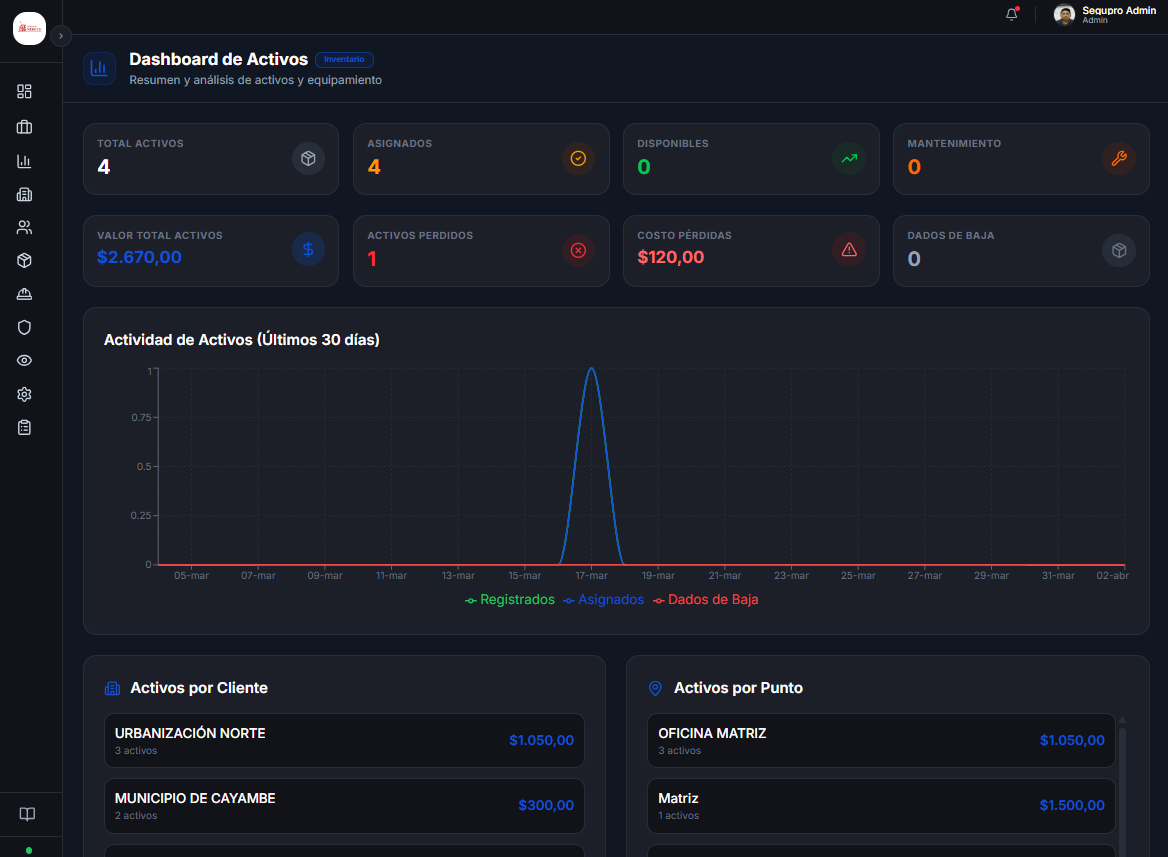Open the package inventory icon in sidebar
Viewport: 1168px width, 857px height.
coord(24,260)
